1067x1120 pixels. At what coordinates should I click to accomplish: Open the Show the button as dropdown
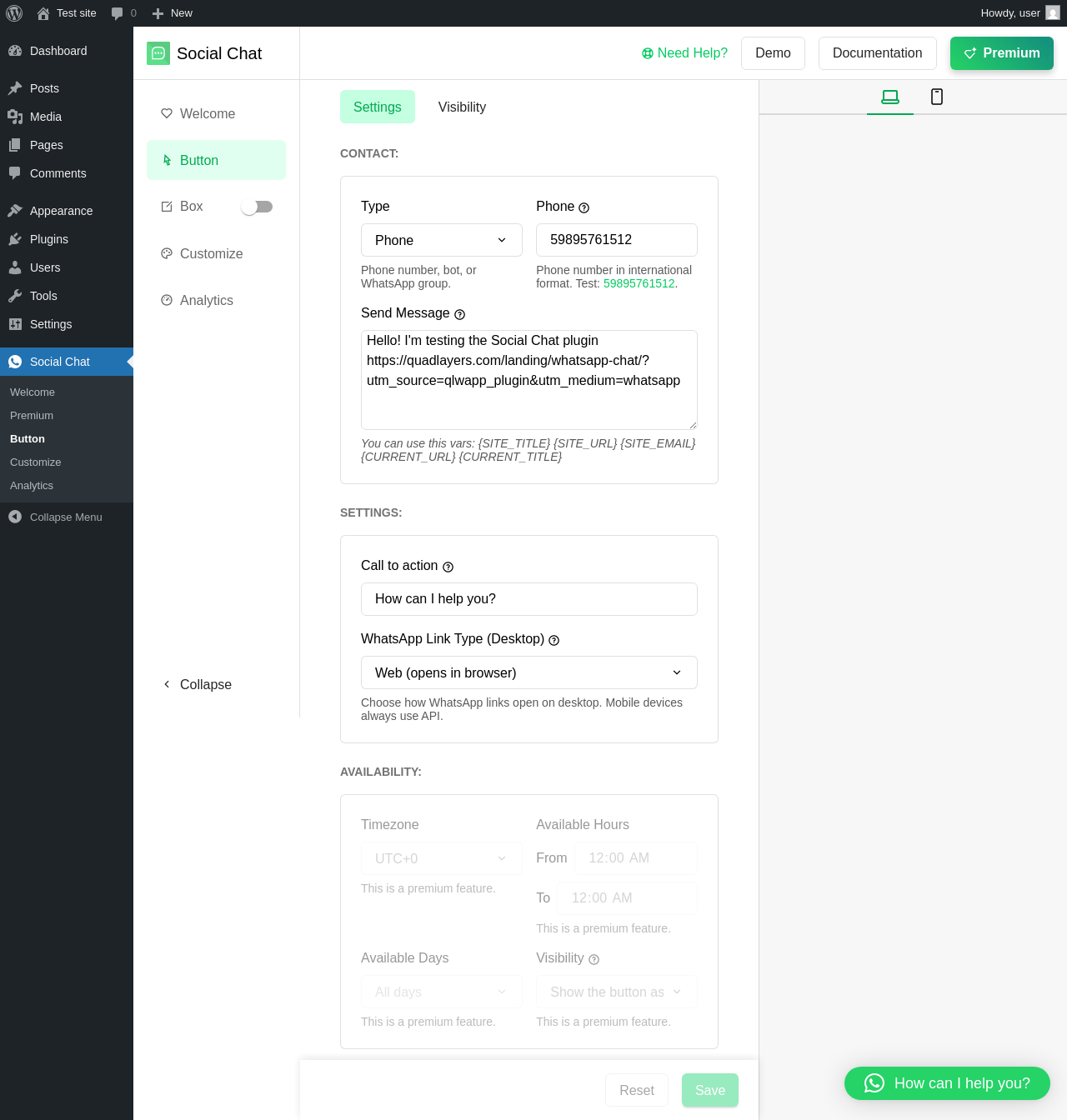point(617,992)
